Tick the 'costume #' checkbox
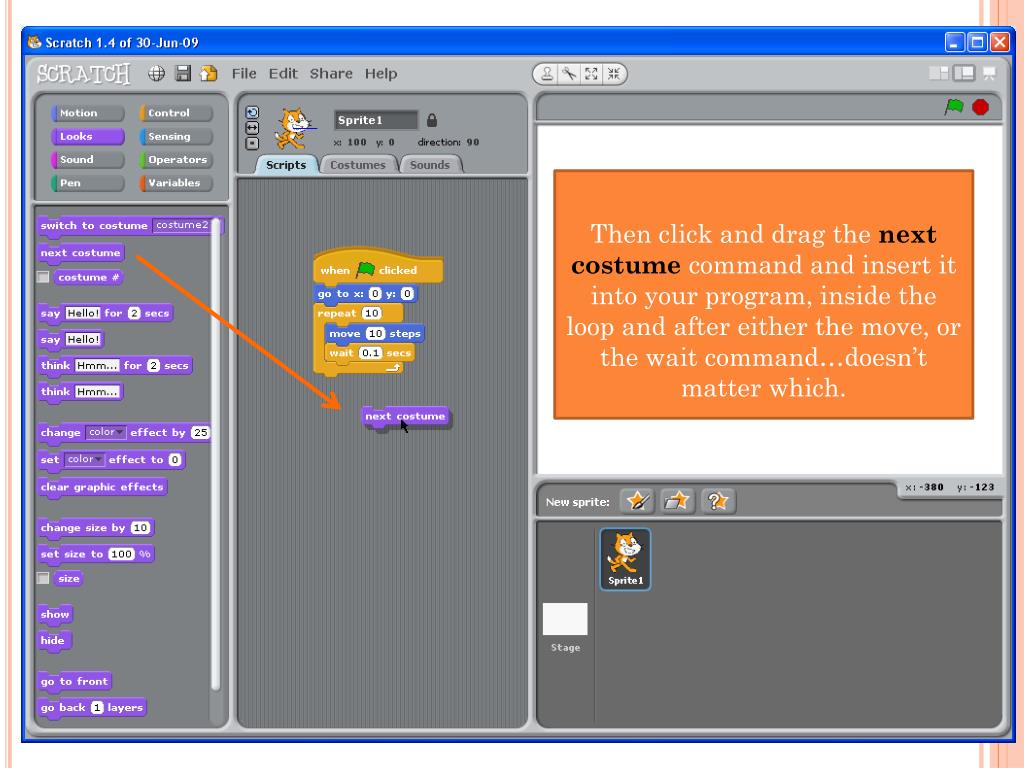This screenshot has width=1024, height=768. click(x=43, y=278)
